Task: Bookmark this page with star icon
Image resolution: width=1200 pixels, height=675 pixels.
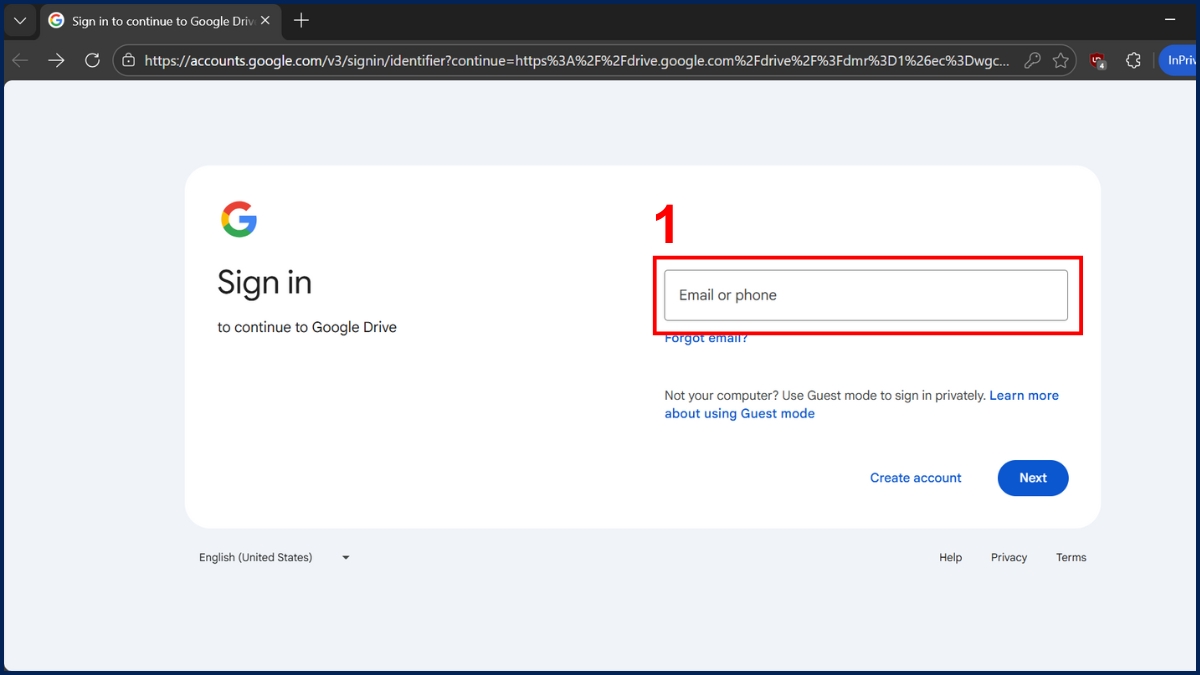Action: (1061, 61)
